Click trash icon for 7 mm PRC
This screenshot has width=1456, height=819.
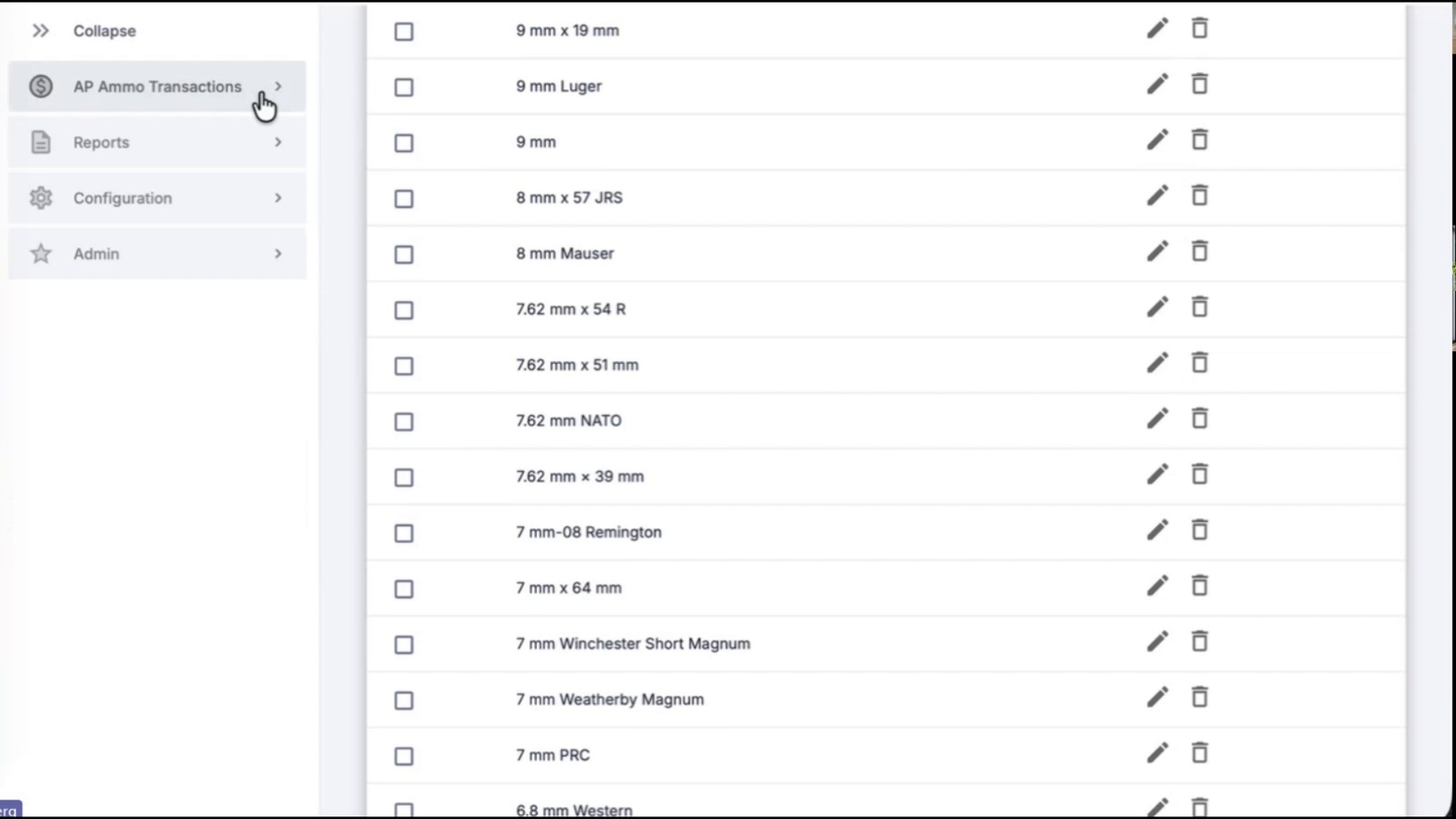[1200, 752]
